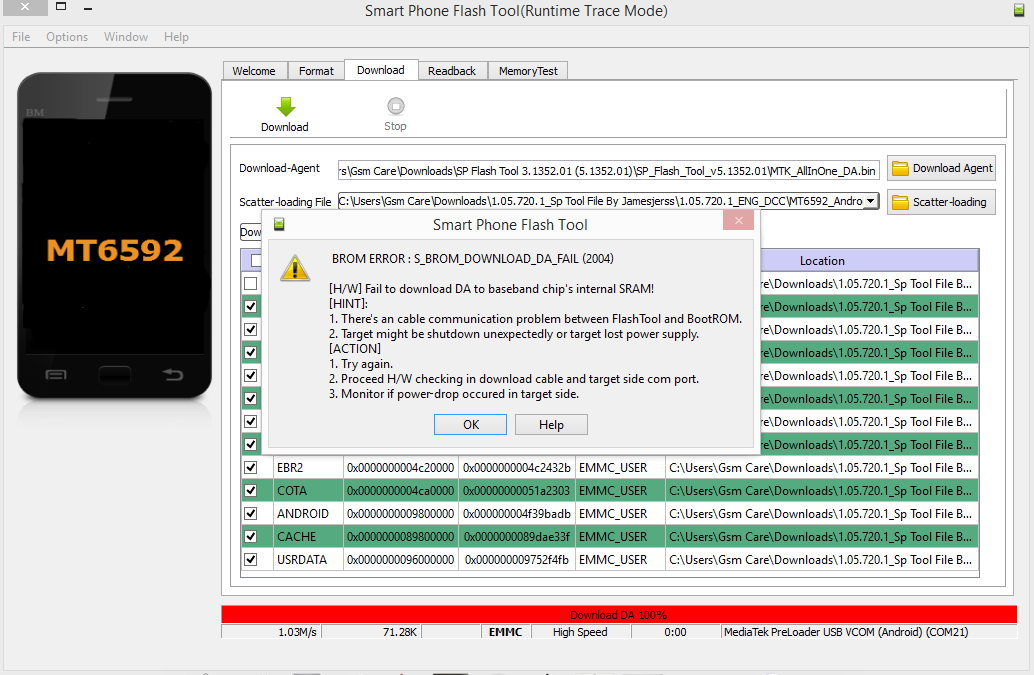1034x675 pixels.
Task: Click the phone's menu key icon
Action: [x=56, y=375]
